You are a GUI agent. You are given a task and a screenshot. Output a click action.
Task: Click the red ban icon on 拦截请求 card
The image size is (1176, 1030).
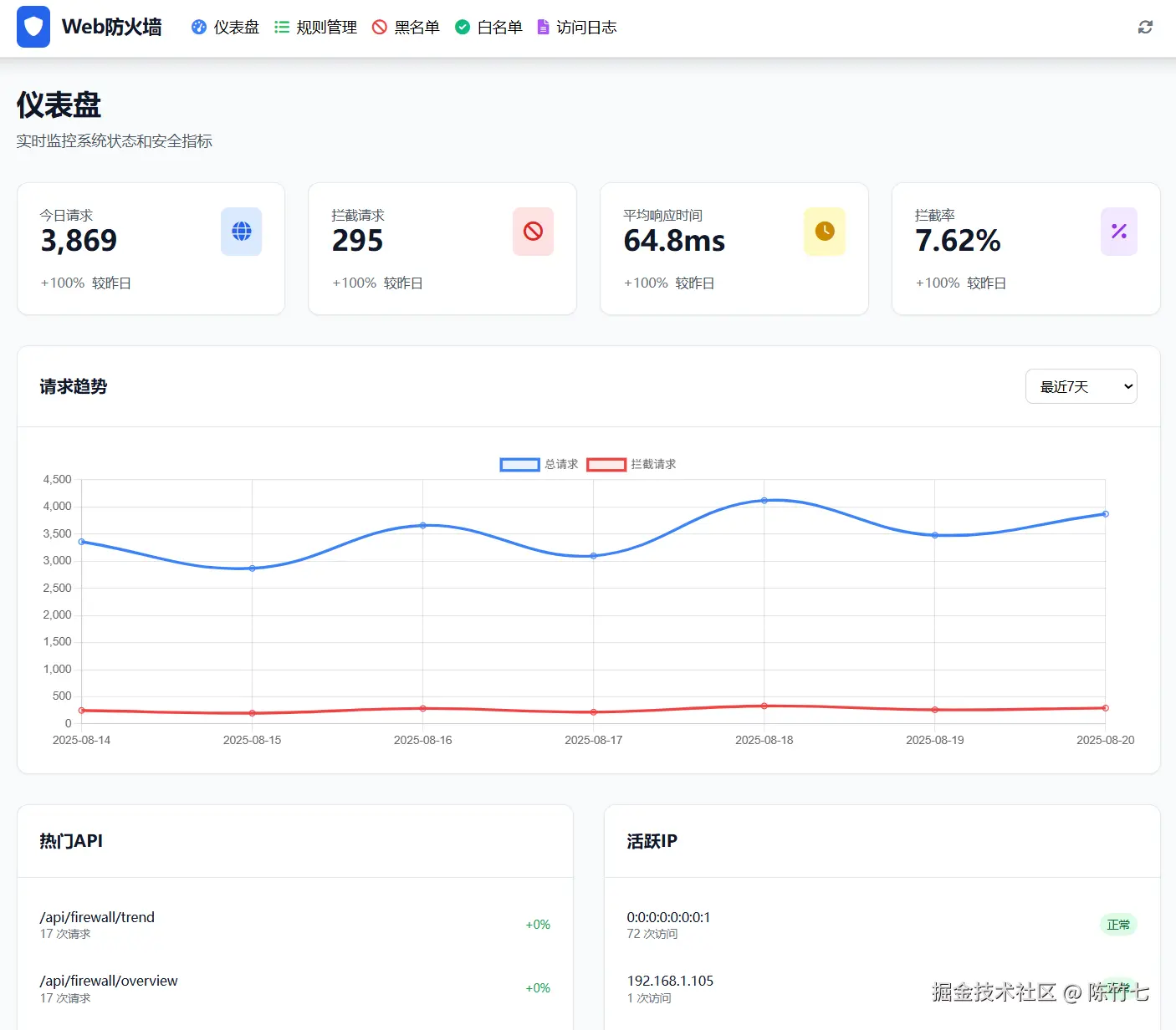[x=533, y=232]
